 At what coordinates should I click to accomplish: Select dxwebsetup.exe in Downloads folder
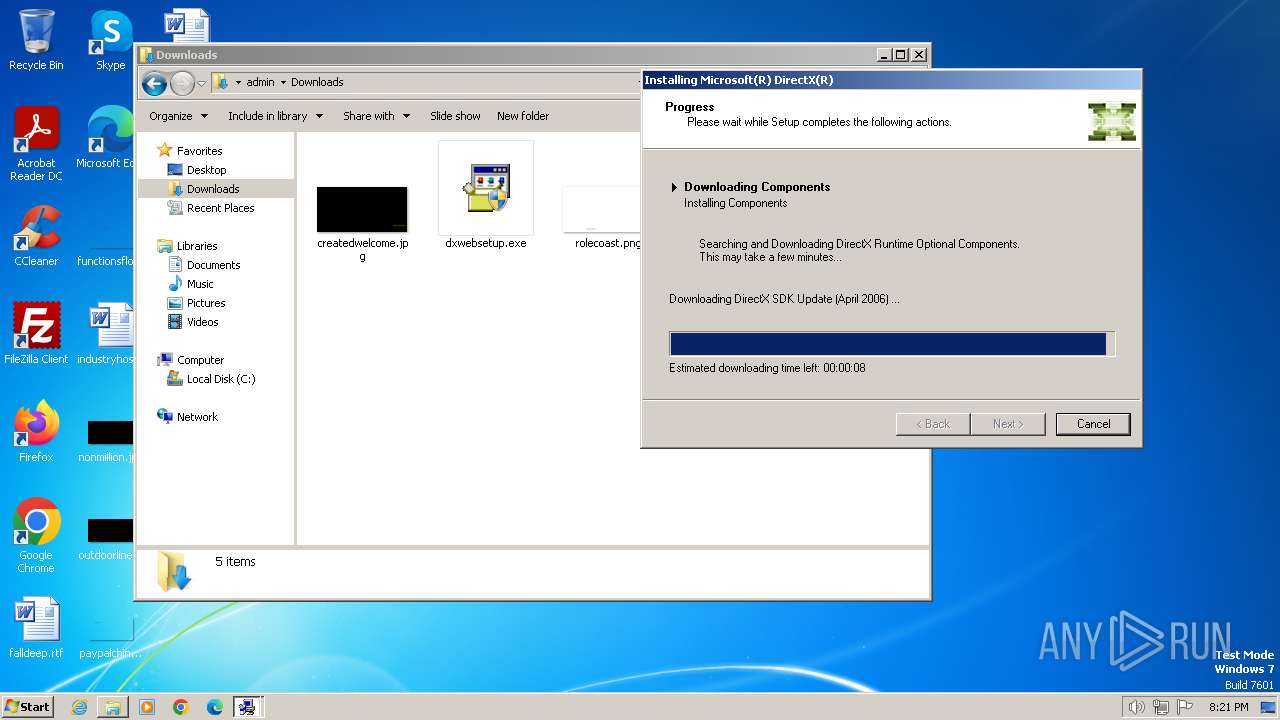pyautogui.click(x=486, y=196)
